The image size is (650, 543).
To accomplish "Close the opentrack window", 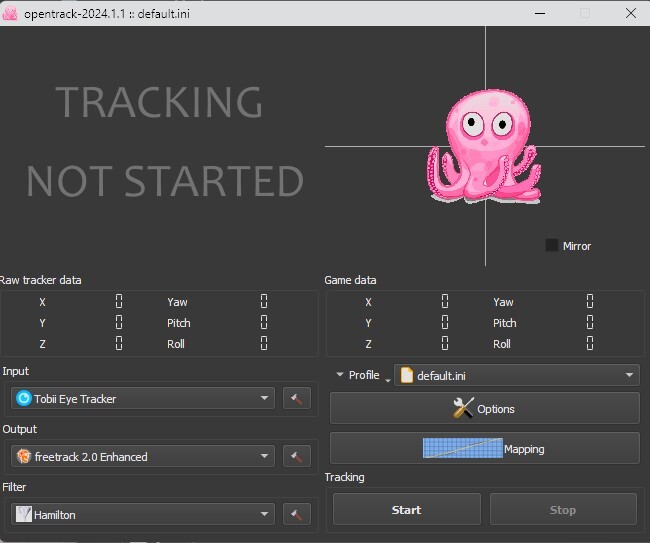I will click(x=631, y=13).
